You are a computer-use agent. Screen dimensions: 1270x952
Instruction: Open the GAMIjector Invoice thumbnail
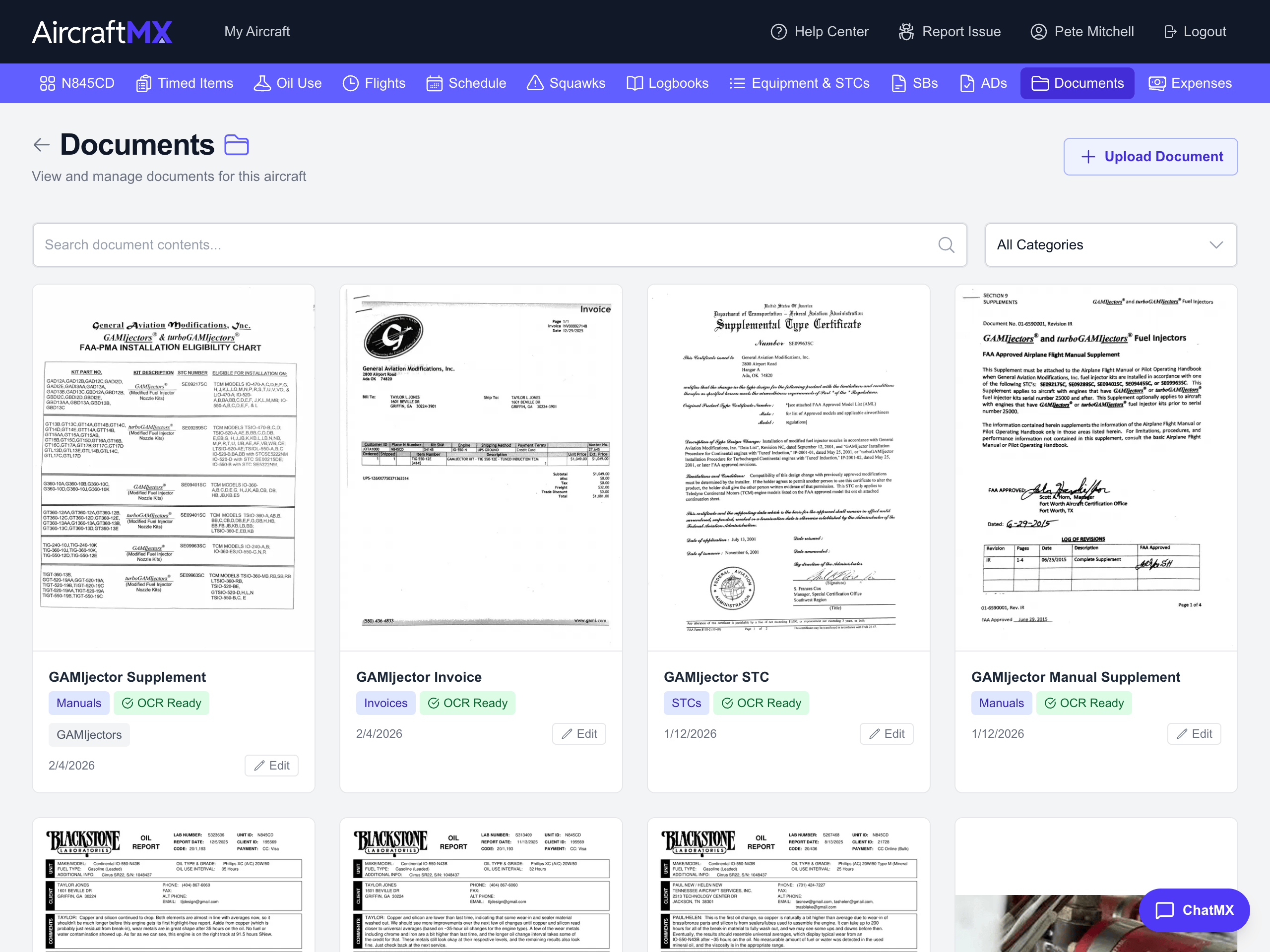481,468
